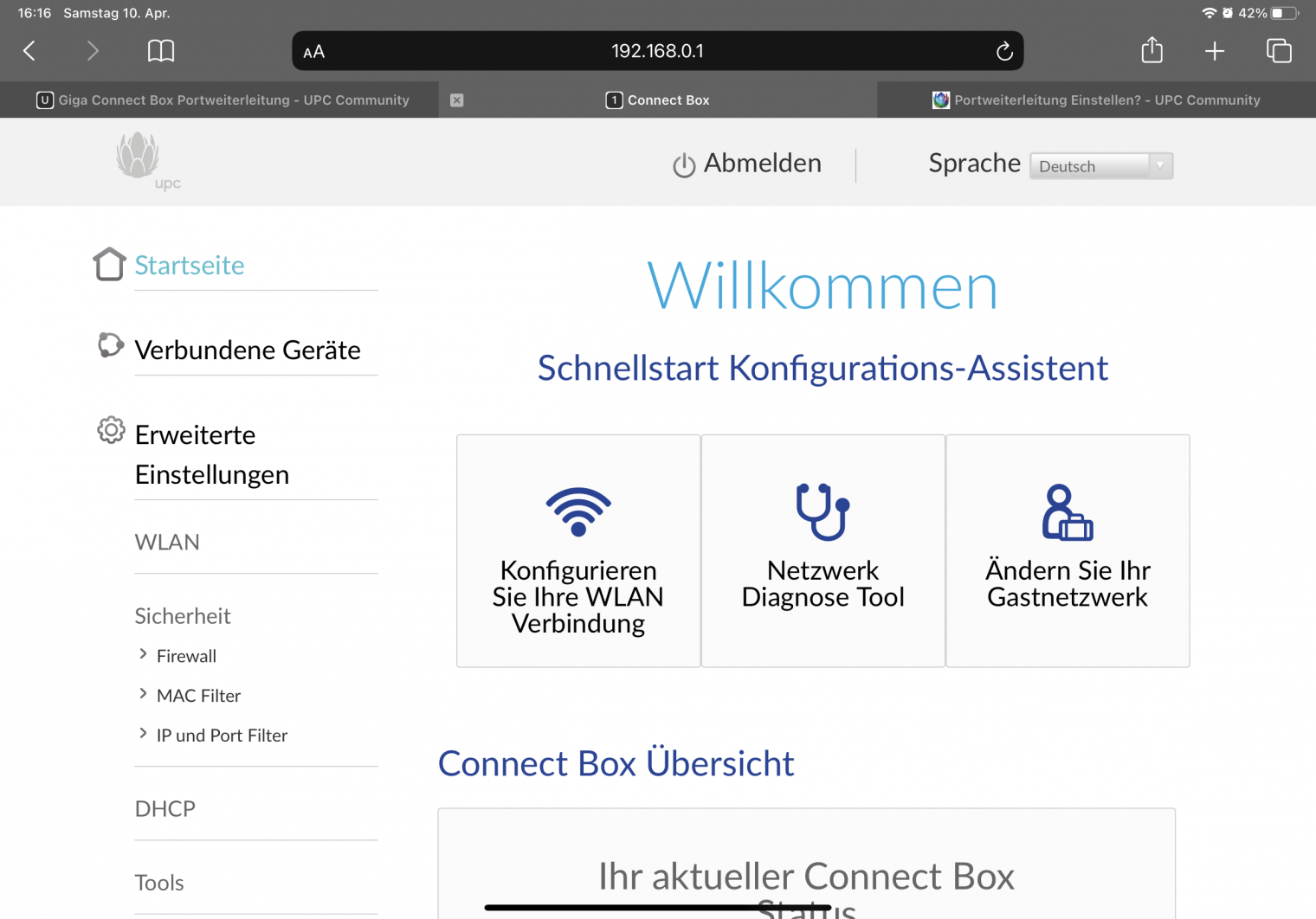Expand IP und Port Filter entry
Image resolution: width=1316 pixels, height=919 pixels.
[222, 736]
